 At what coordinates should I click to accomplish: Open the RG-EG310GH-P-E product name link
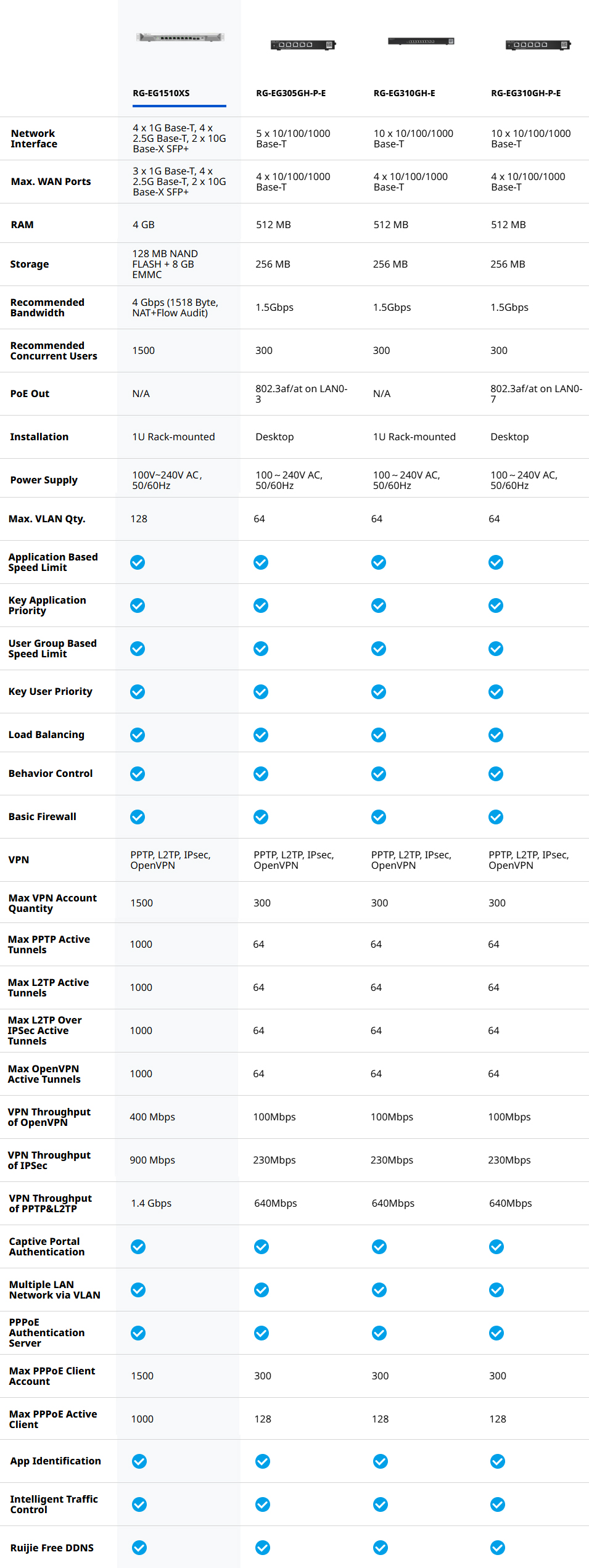tap(526, 93)
